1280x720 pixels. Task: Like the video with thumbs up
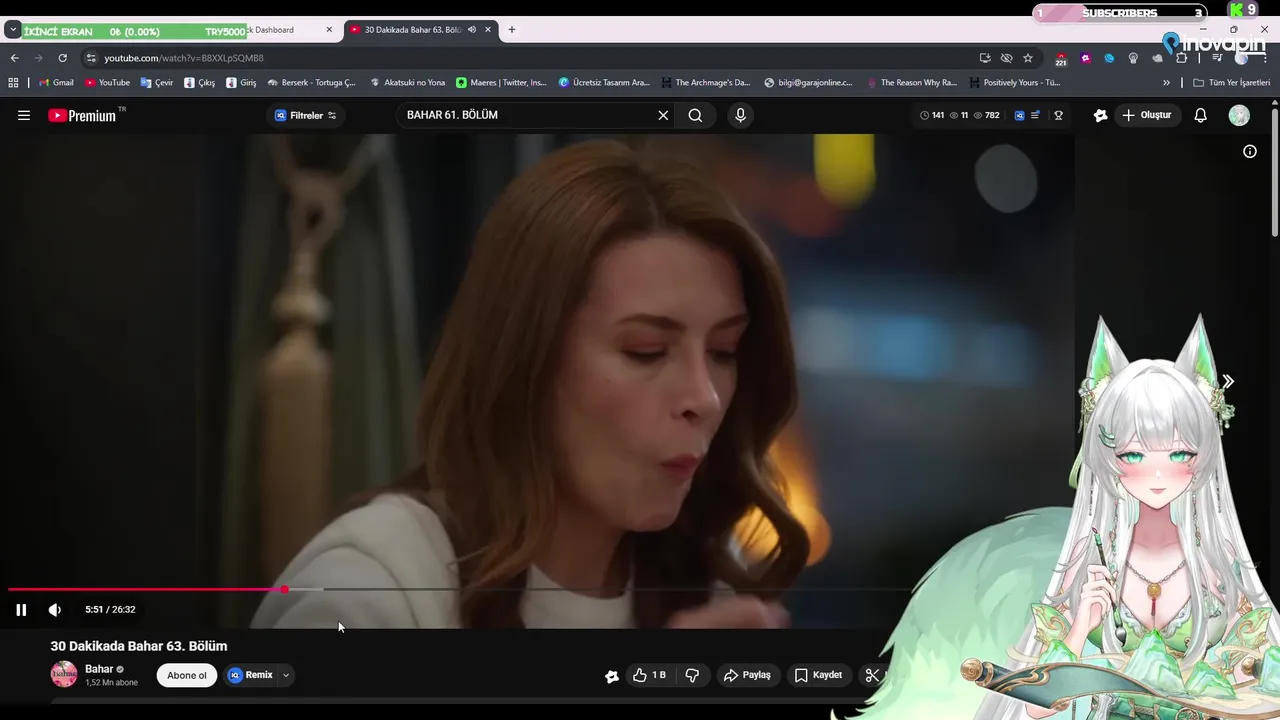649,675
